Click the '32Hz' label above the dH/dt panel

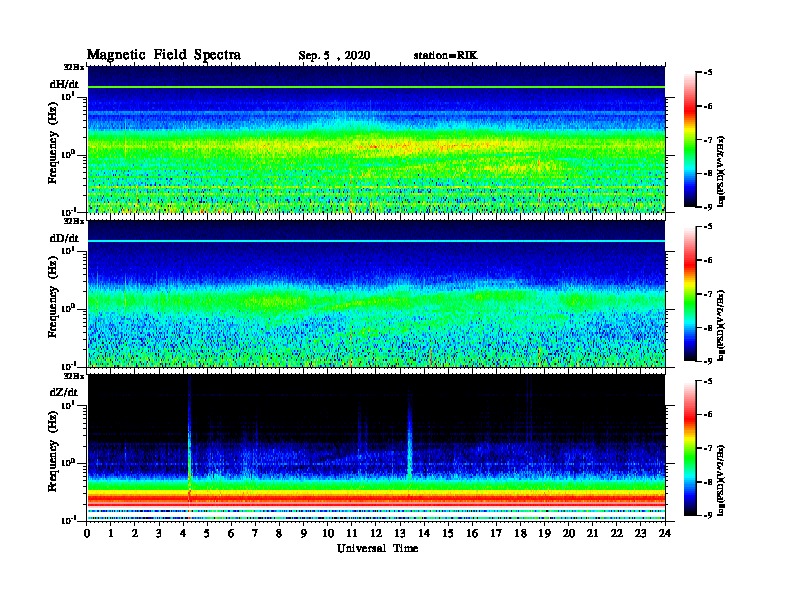74,67
